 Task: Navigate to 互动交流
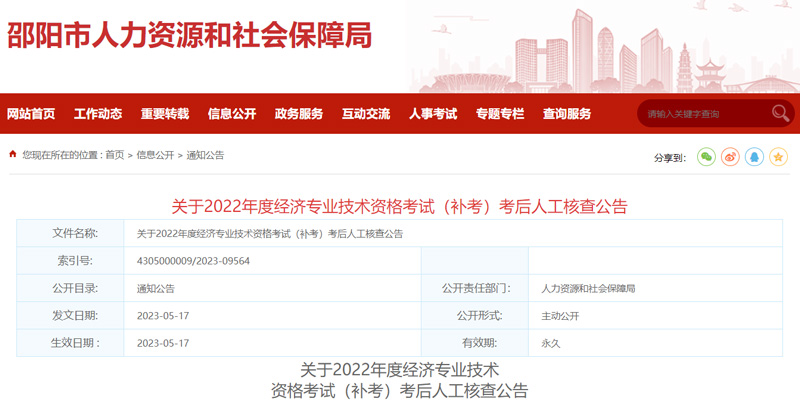click(366, 114)
